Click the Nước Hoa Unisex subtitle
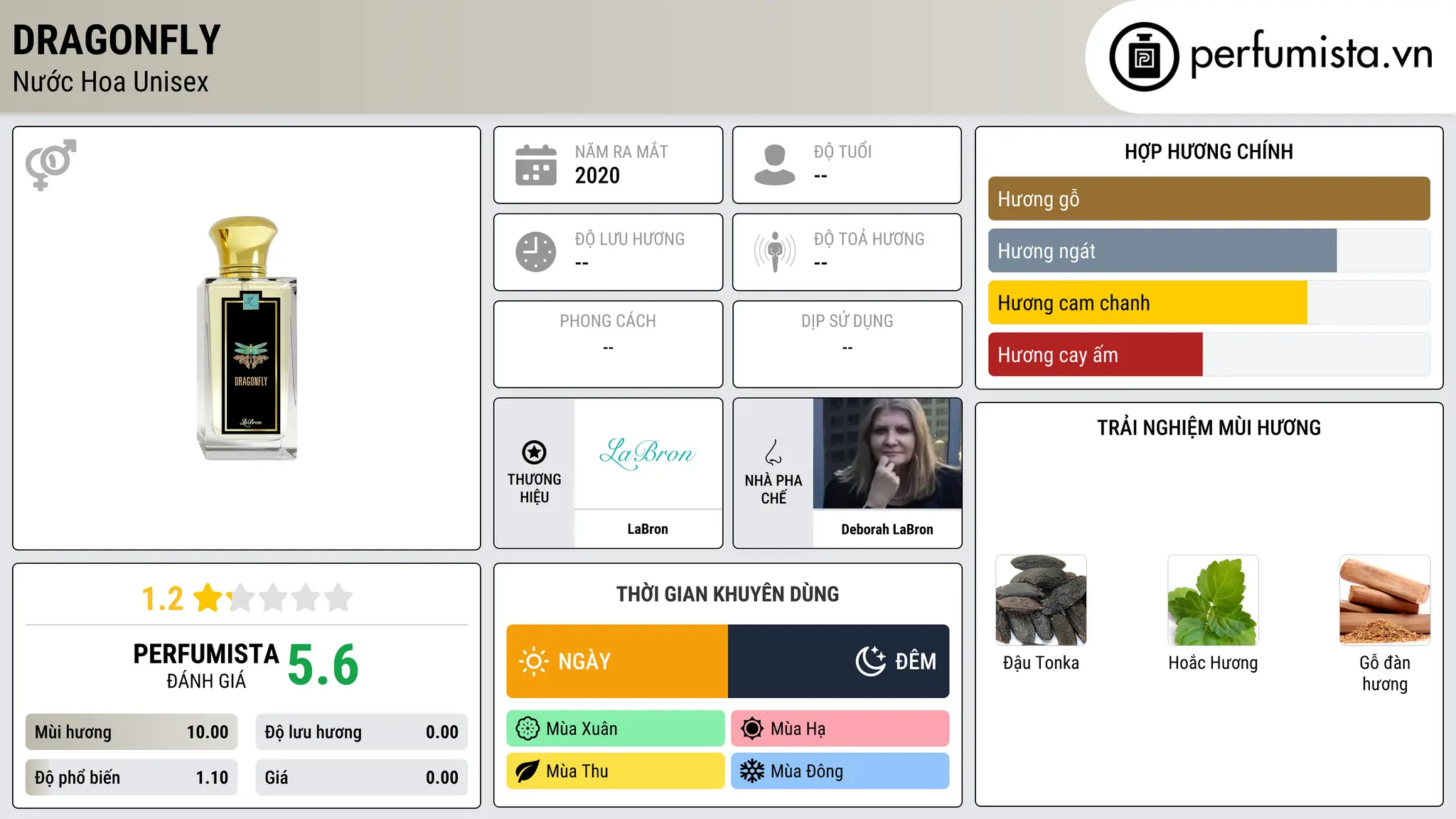Screen dimensions: 1456x819 [x=111, y=82]
